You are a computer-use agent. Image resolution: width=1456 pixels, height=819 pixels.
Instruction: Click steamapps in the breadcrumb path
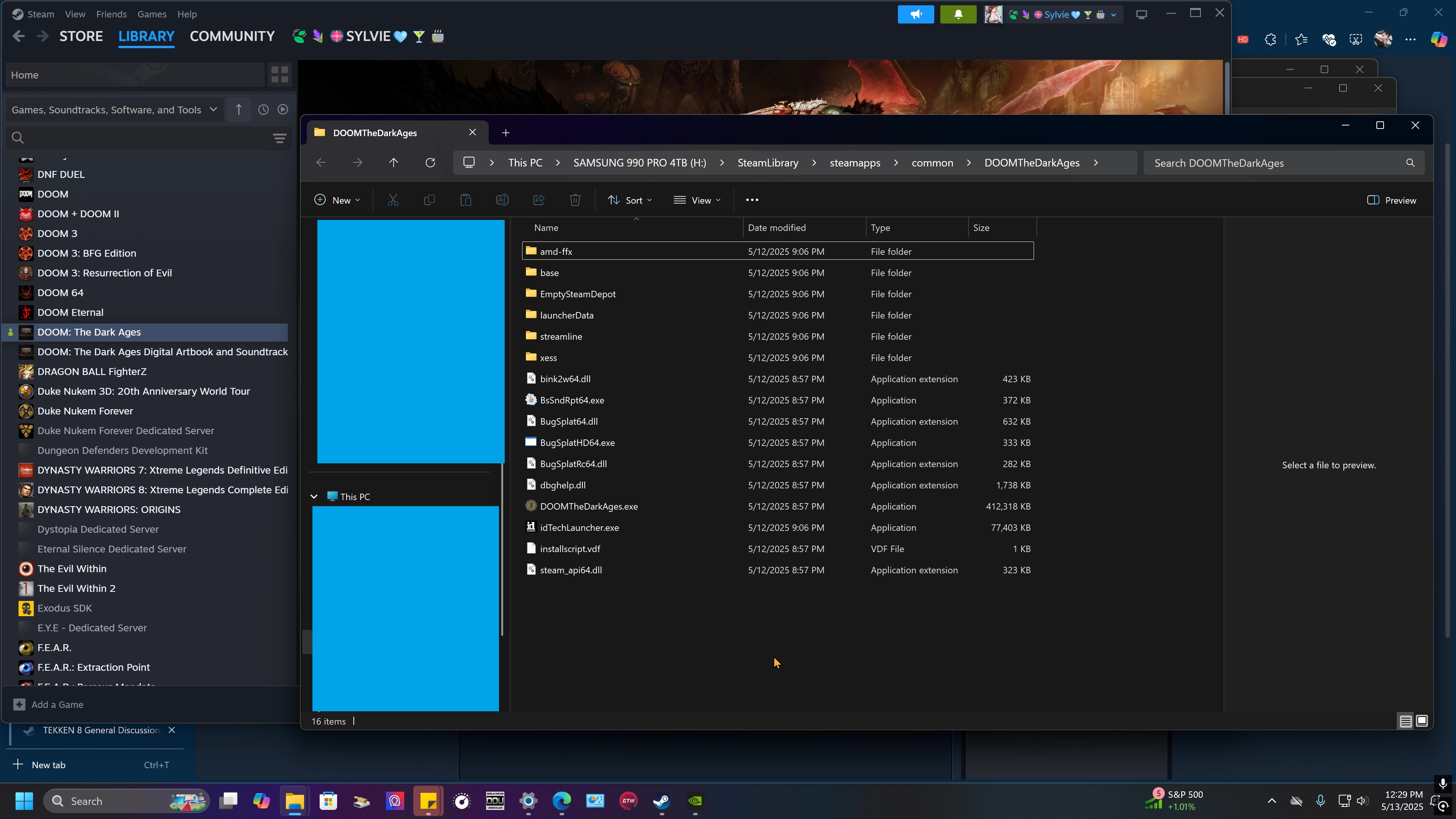[855, 163]
